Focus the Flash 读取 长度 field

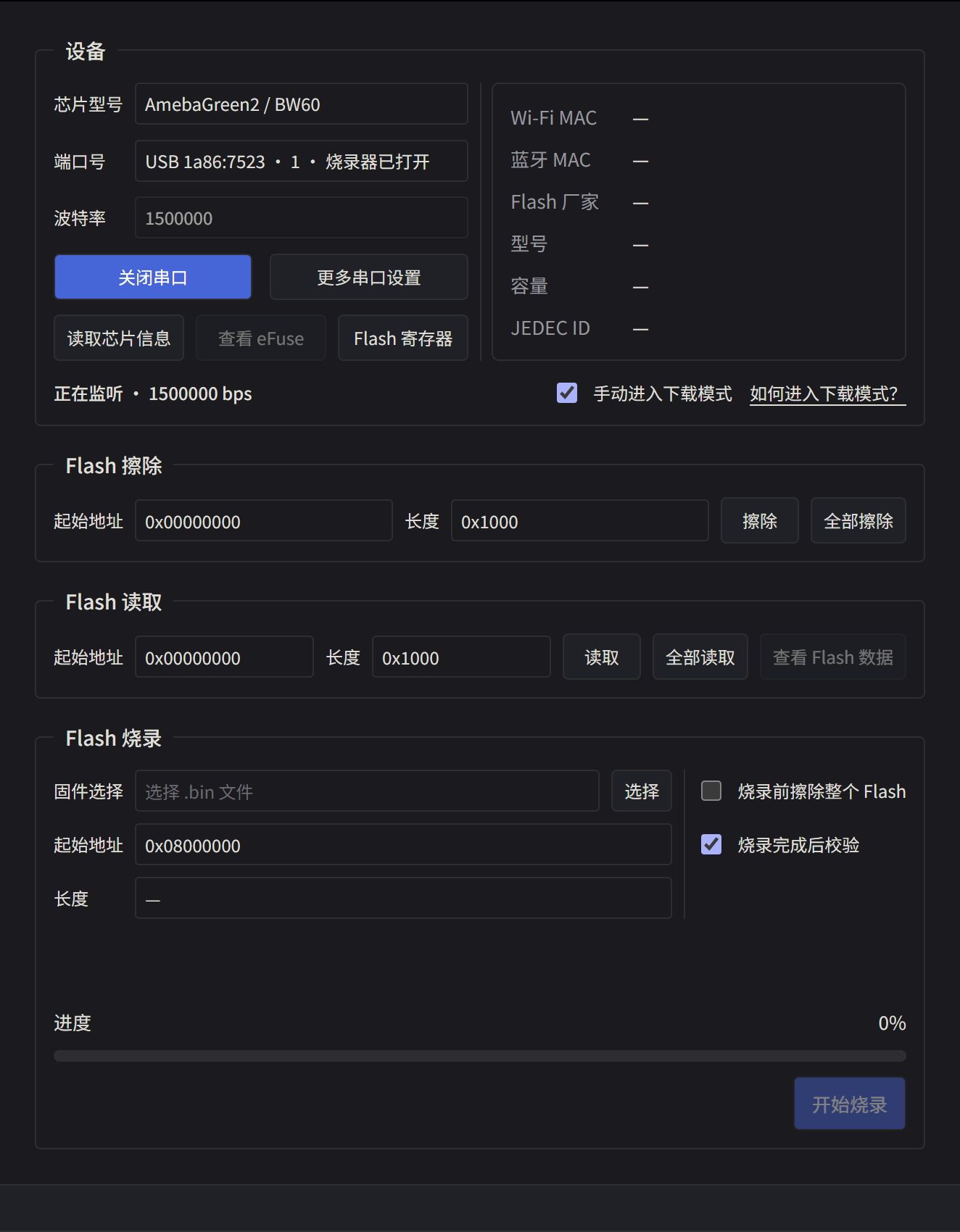[462, 657]
